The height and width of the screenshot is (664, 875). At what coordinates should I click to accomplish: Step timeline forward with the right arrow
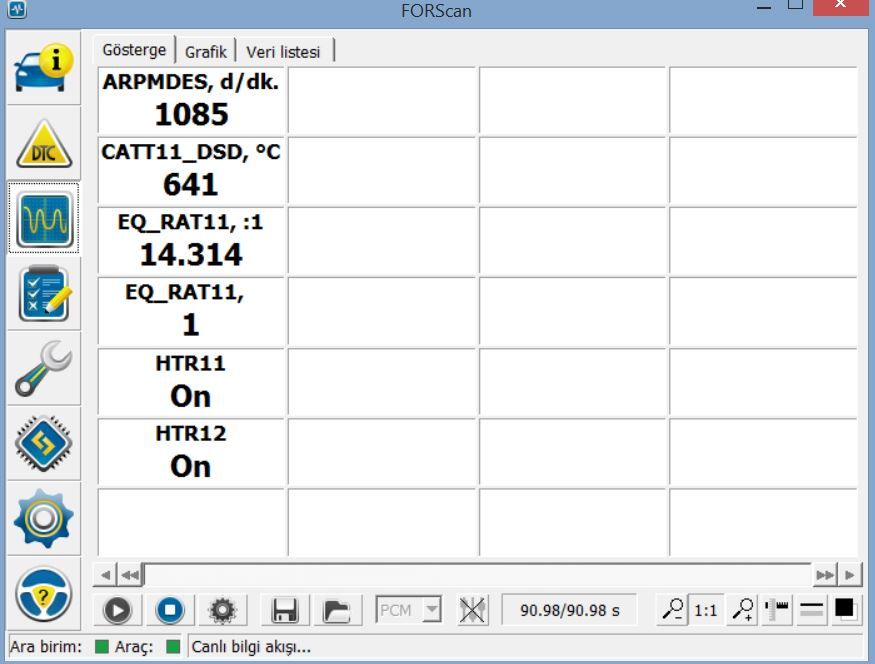click(x=850, y=575)
